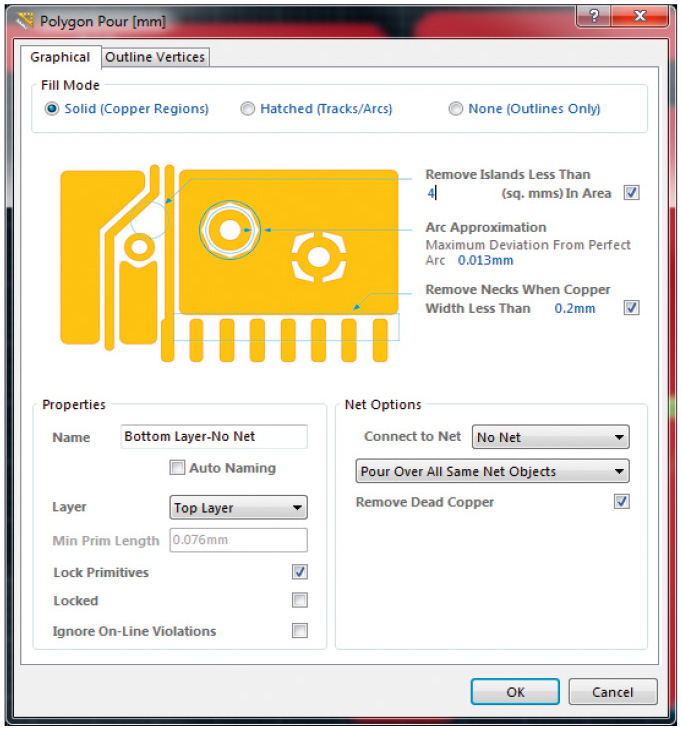Image resolution: width=682 pixels, height=729 pixels.
Task: Open the Layer dropdown
Action: (x=238, y=508)
